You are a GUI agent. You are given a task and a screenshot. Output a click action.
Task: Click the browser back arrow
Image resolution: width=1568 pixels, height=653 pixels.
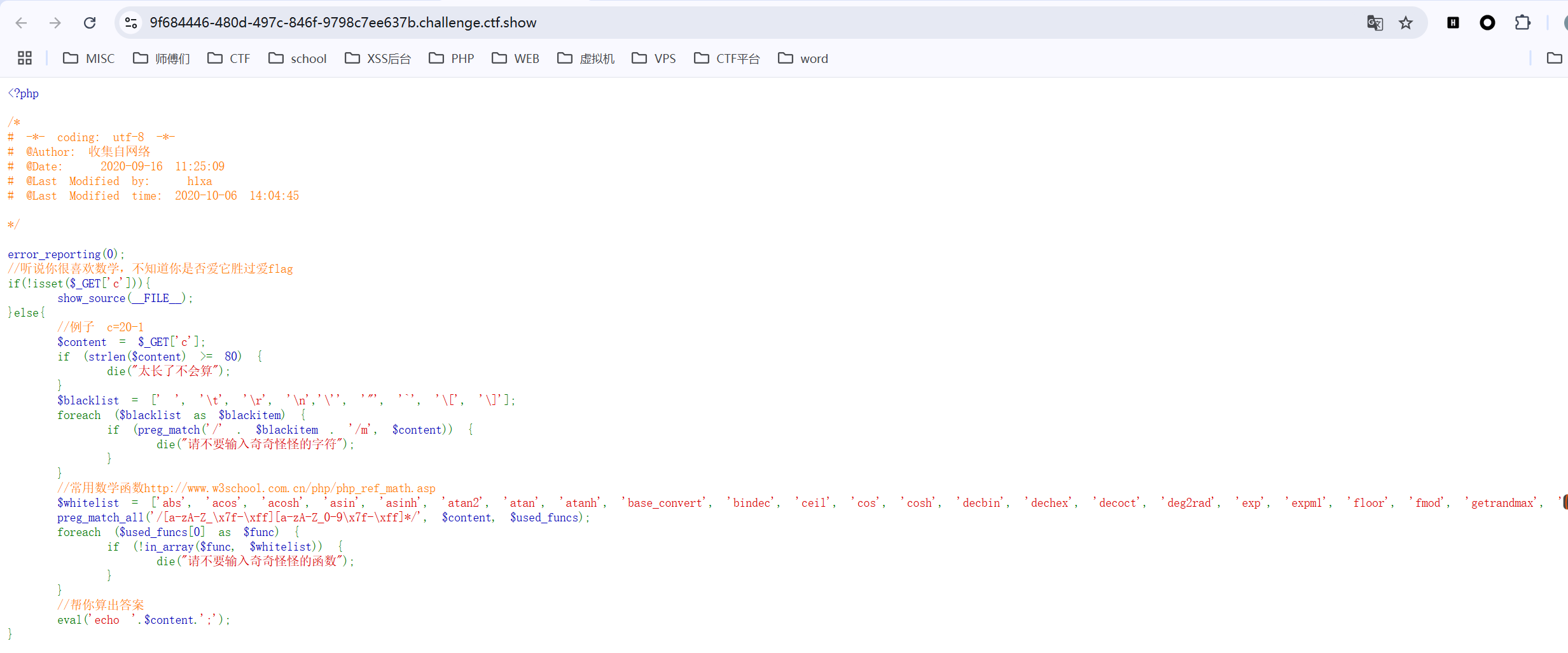pyautogui.click(x=21, y=23)
